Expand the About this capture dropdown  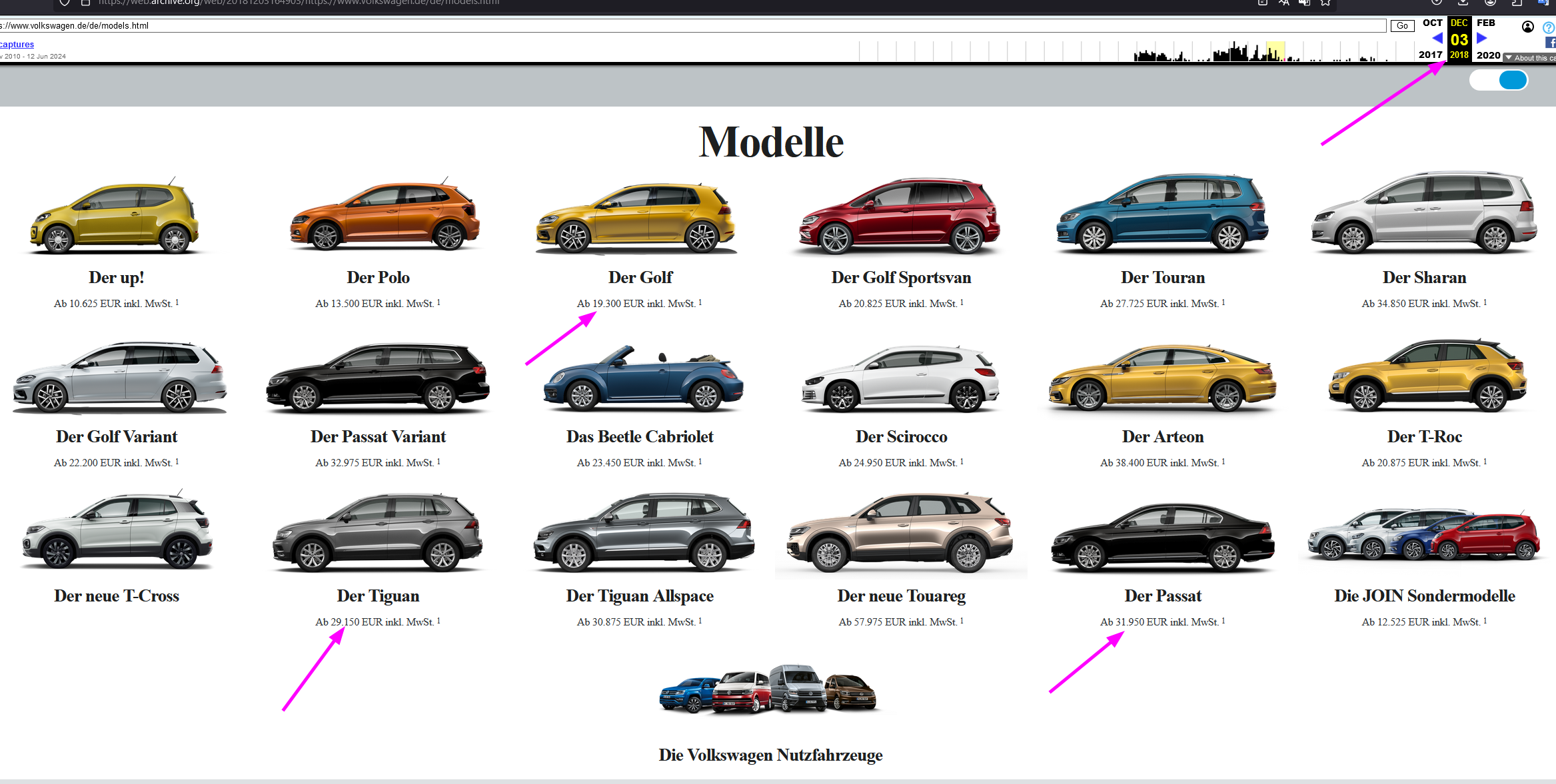1530,58
